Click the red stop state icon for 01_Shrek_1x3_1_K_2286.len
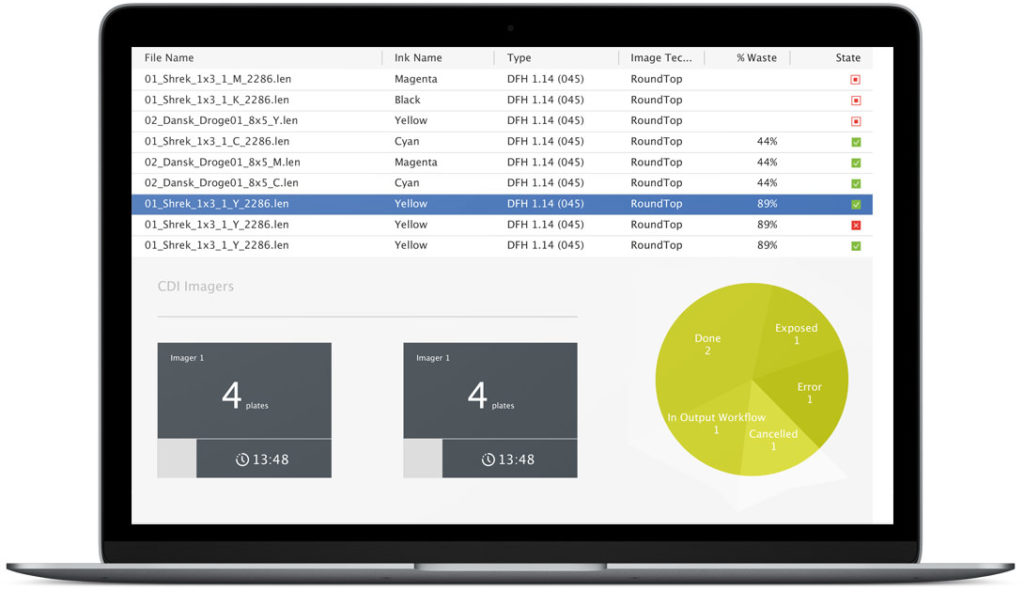This screenshot has width=1024, height=592. (856, 101)
